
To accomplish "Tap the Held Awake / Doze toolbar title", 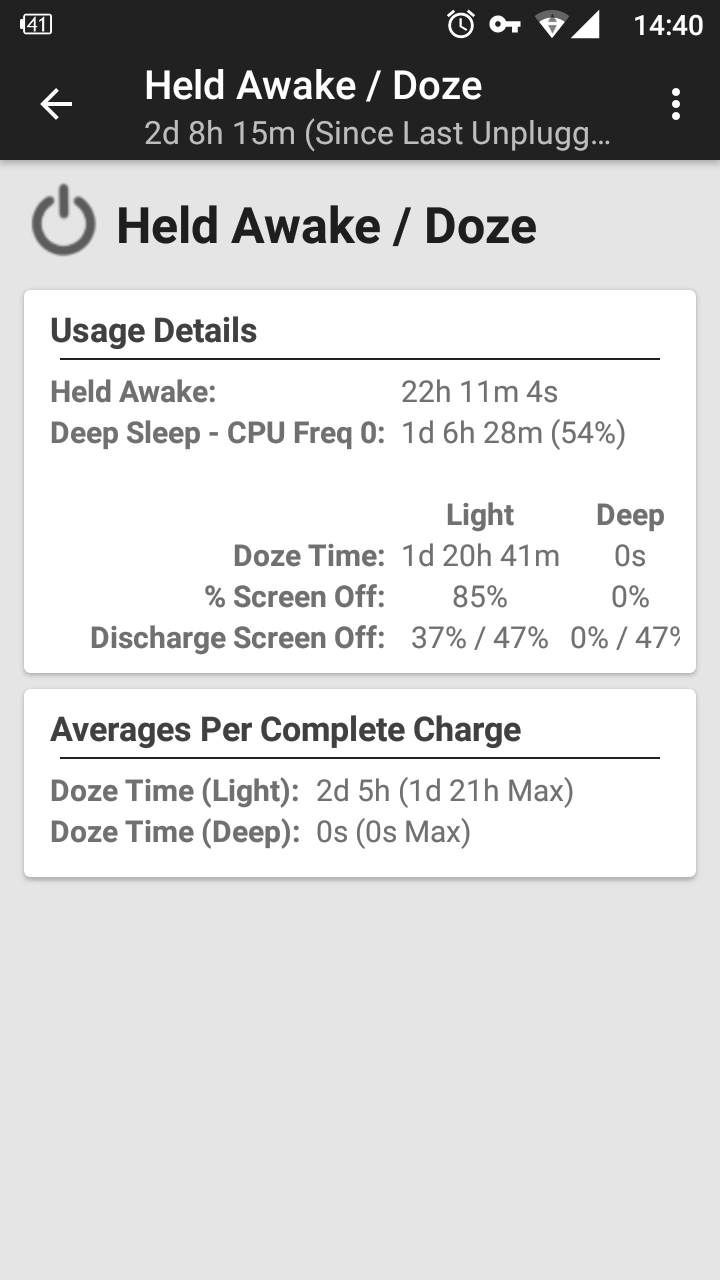I will tap(313, 86).
